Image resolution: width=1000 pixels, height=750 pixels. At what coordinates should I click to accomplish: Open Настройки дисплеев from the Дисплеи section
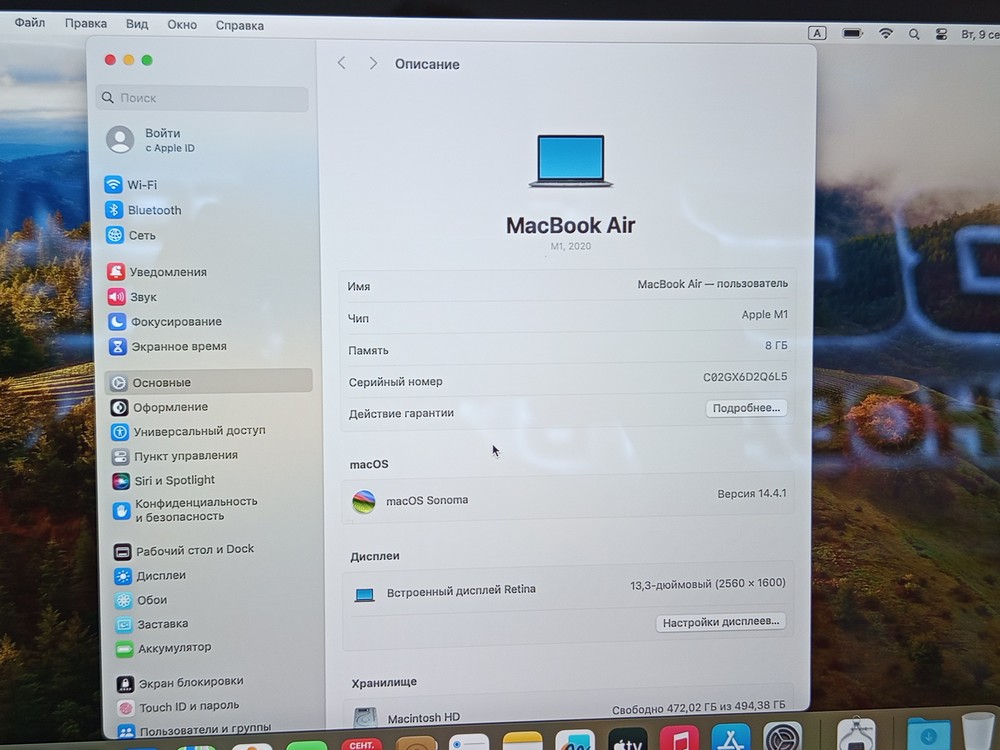[721, 621]
